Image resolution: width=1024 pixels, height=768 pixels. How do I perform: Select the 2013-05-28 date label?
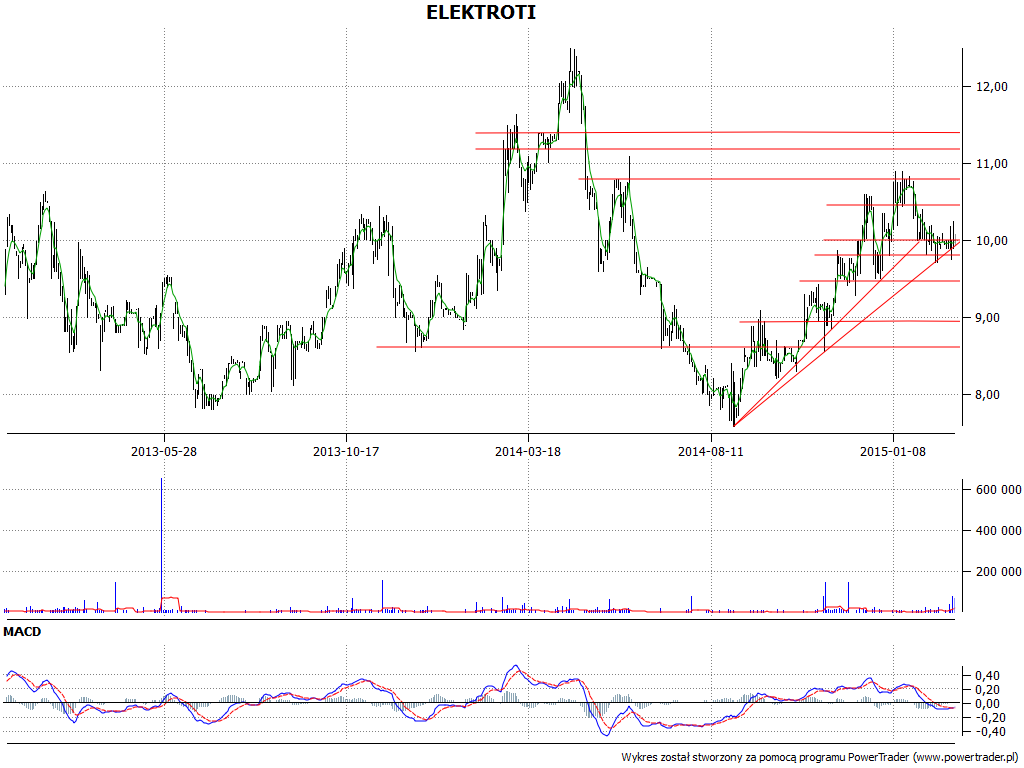pos(164,451)
